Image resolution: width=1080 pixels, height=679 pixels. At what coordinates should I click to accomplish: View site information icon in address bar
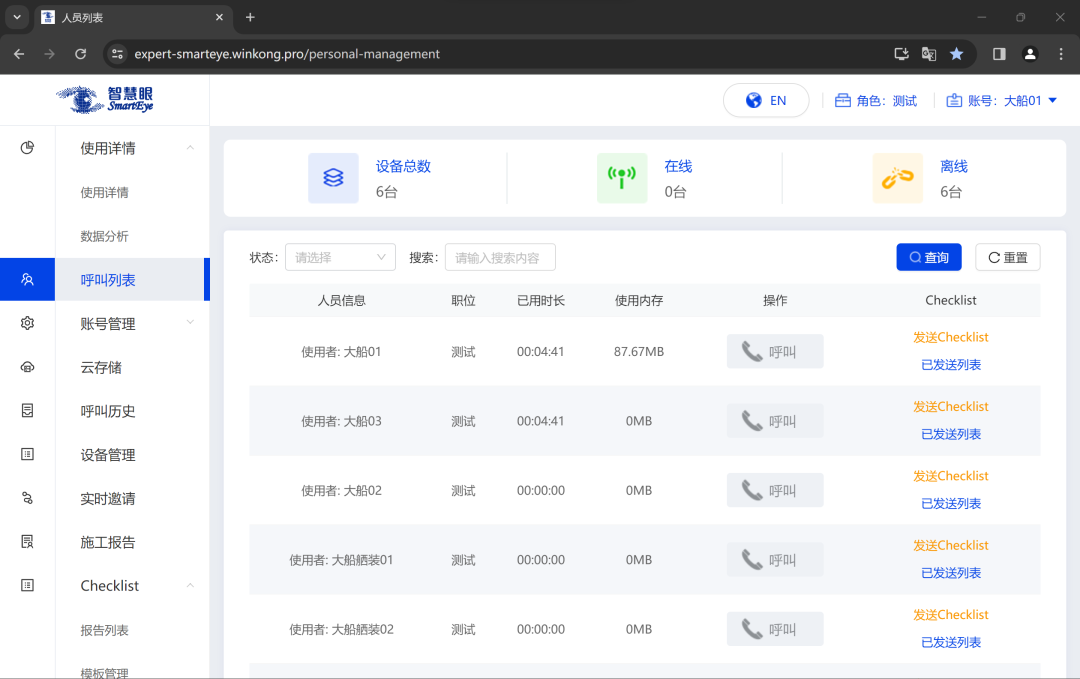[118, 54]
